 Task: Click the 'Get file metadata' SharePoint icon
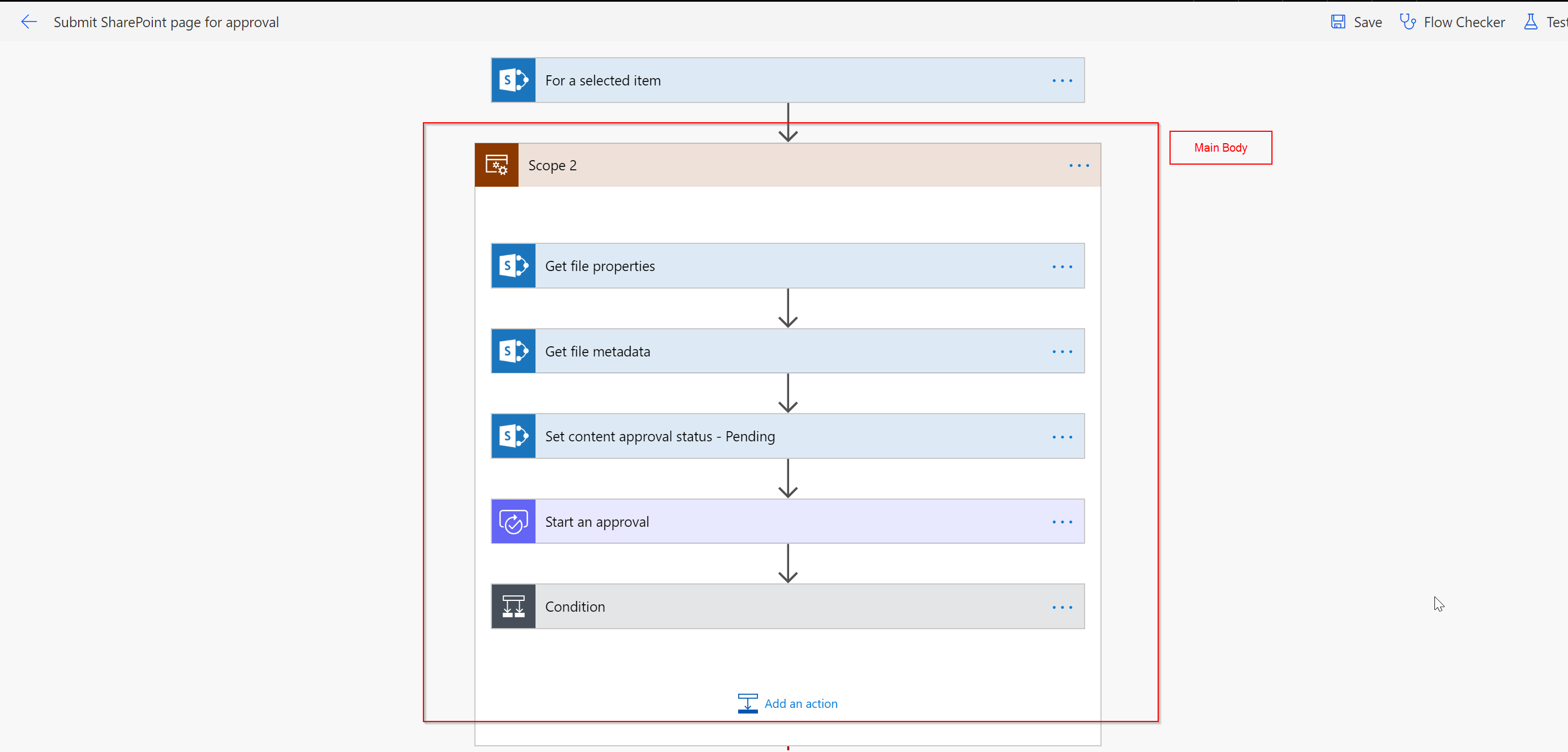[x=513, y=352]
